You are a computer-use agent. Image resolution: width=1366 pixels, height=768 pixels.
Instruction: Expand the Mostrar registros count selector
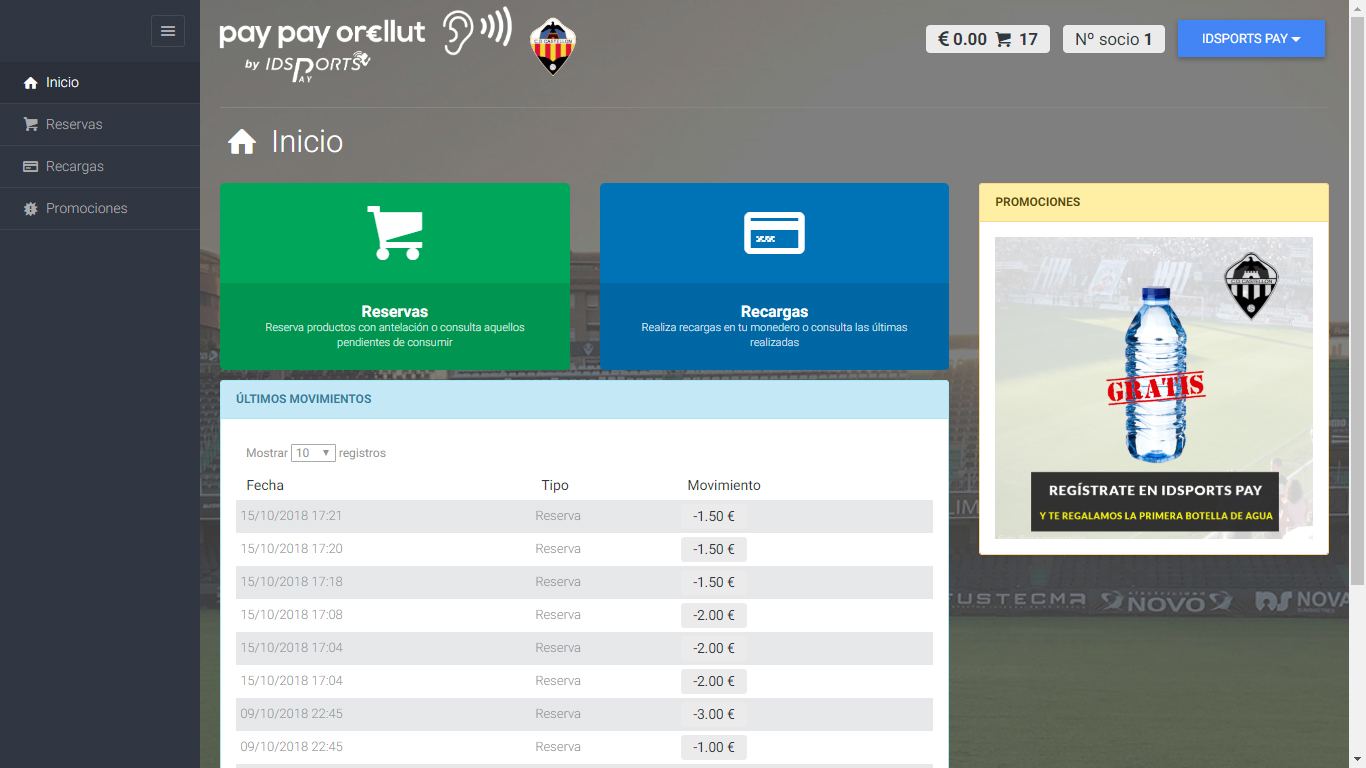click(x=313, y=453)
